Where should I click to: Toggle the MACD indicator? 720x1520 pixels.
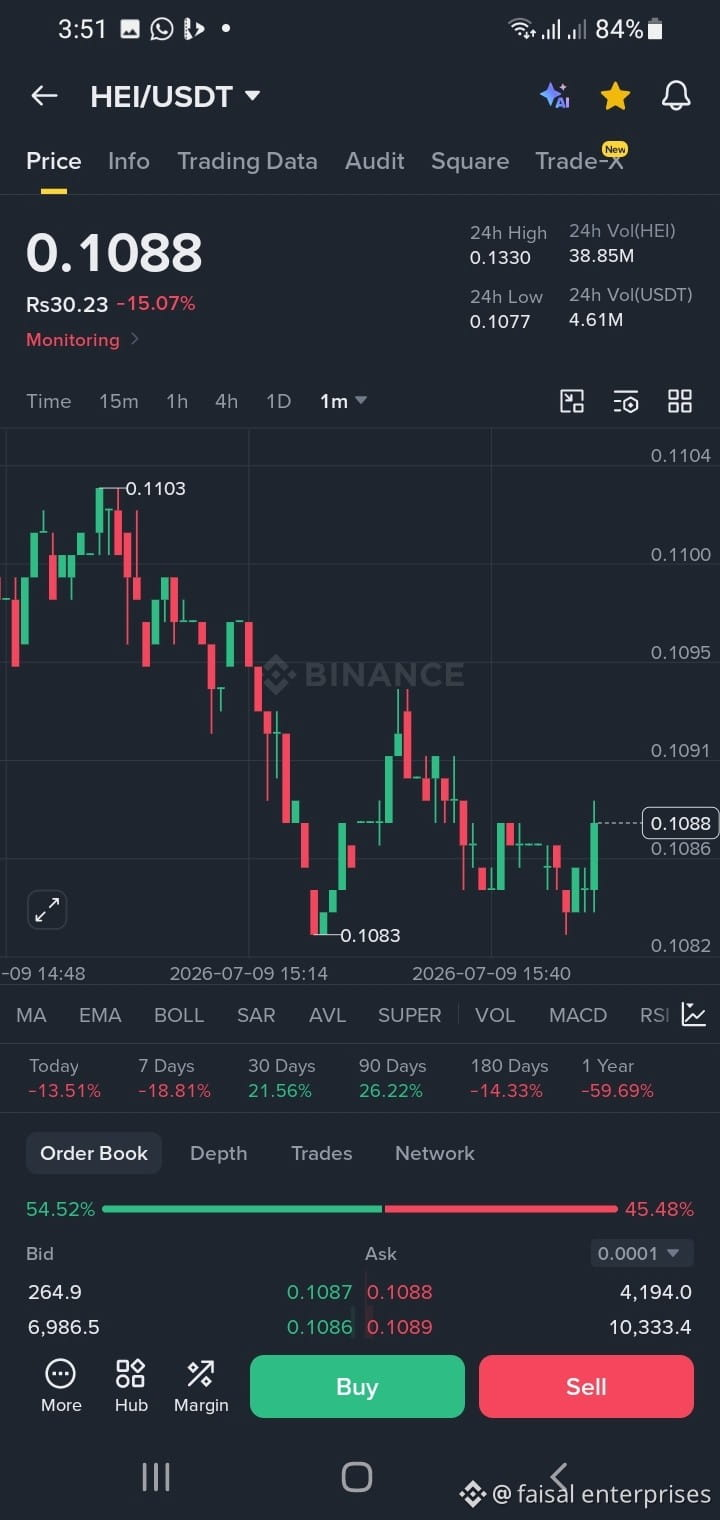578,1015
